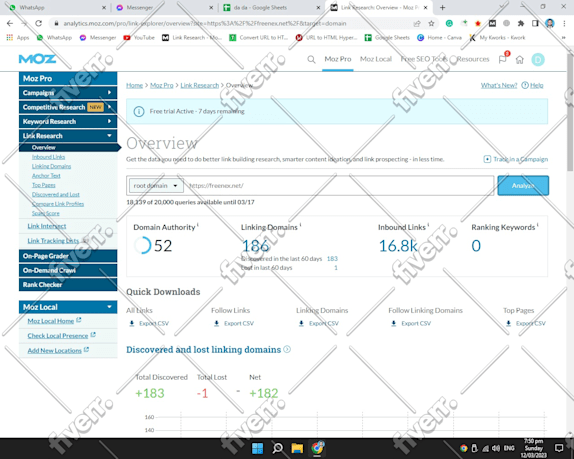This screenshot has height=459, width=574.
Task: Open YouTube bookmark in bookmarks bar
Action: point(139,37)
